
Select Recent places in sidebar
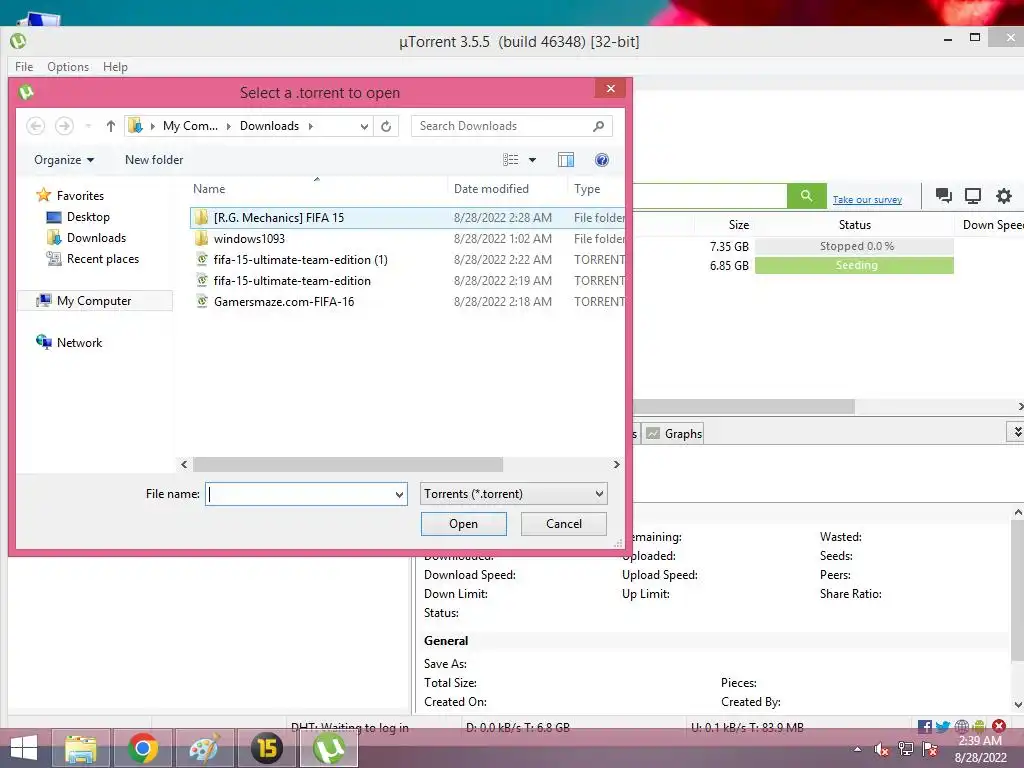coord(93,259)
